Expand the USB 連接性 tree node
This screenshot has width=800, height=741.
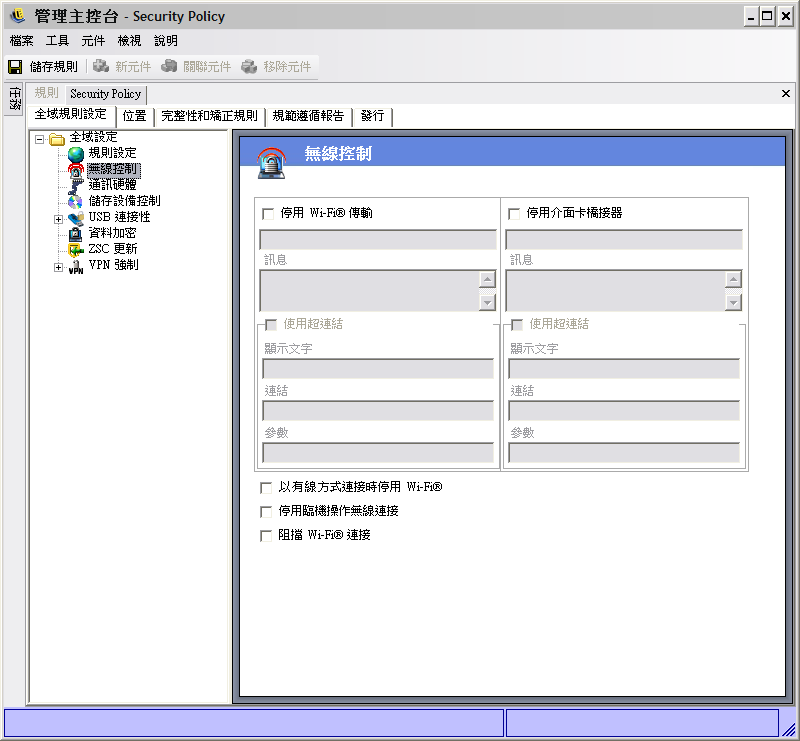tap(58, 219)
